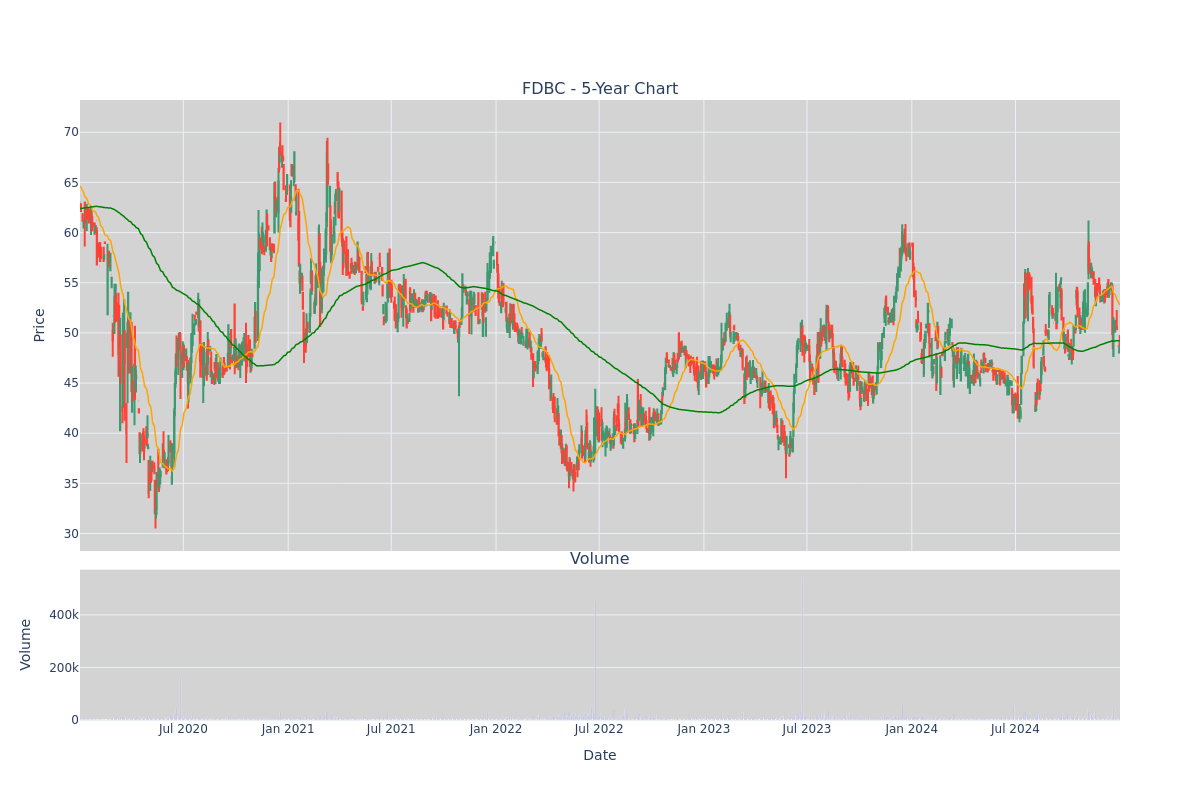Viewport: 1200px width, 800px height.
Task: Select the Volume subplot title
Action: 600,559
